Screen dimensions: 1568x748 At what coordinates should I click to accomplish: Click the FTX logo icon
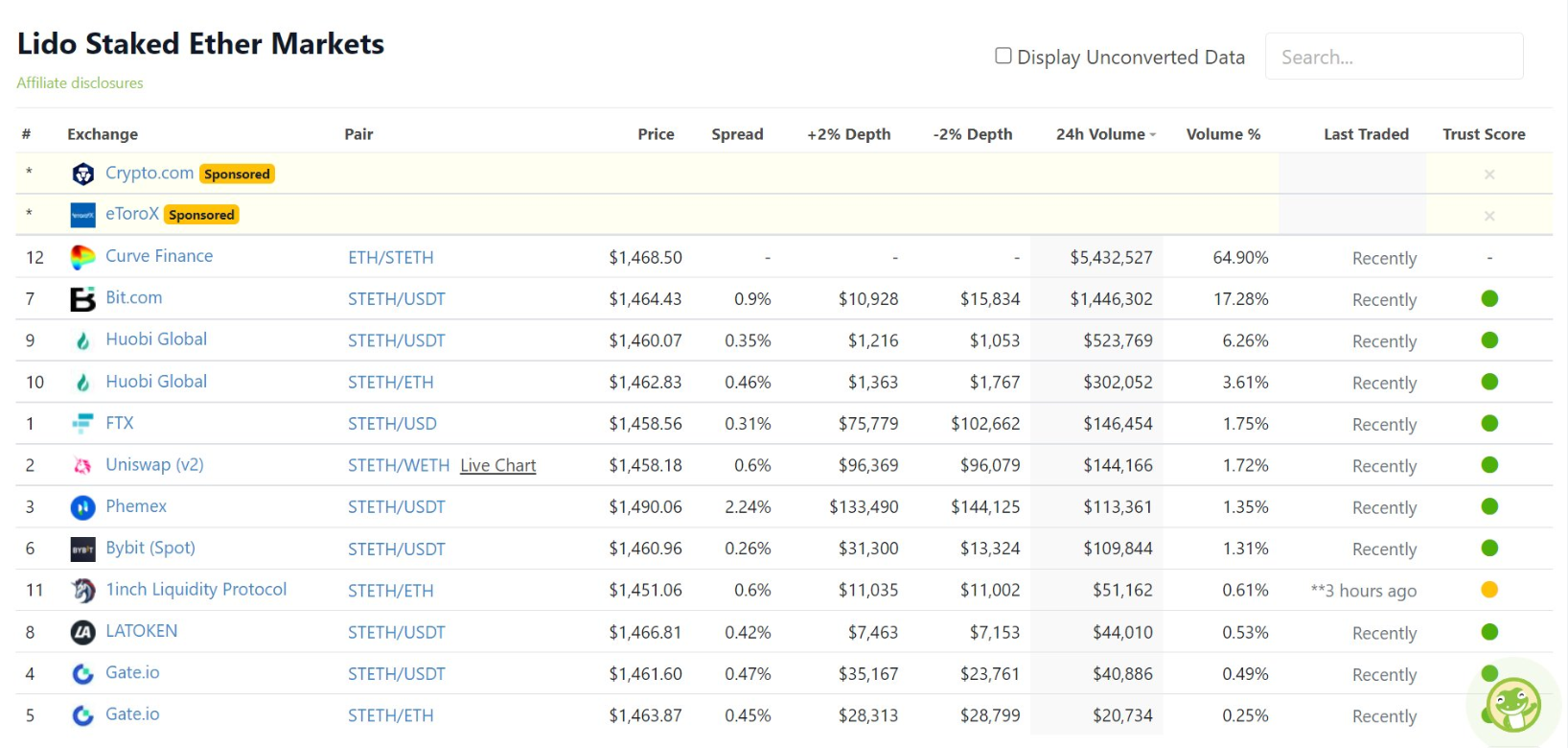[83, 423]
